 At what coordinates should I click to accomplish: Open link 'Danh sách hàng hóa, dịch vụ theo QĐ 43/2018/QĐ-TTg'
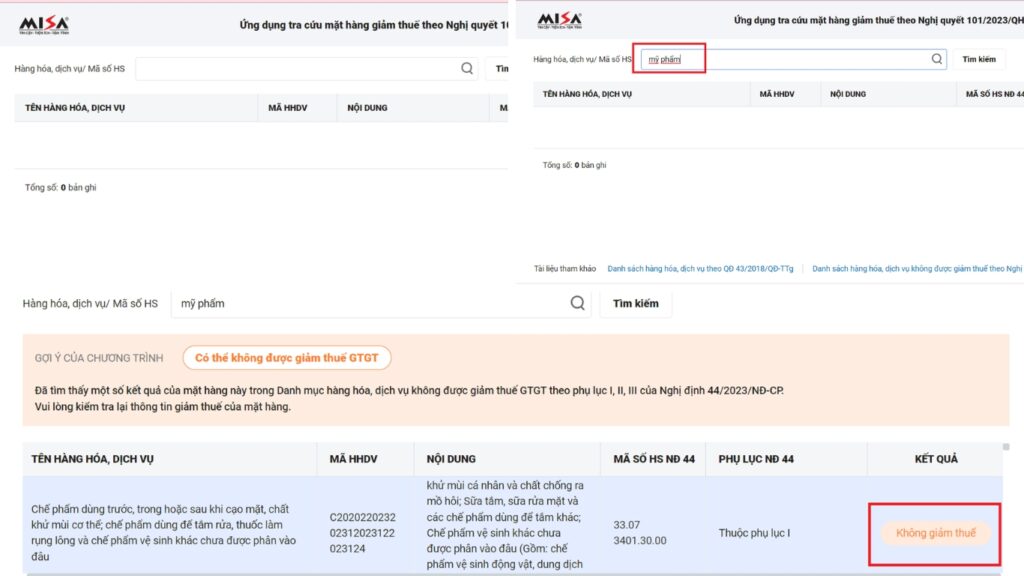tap(700, 268)
